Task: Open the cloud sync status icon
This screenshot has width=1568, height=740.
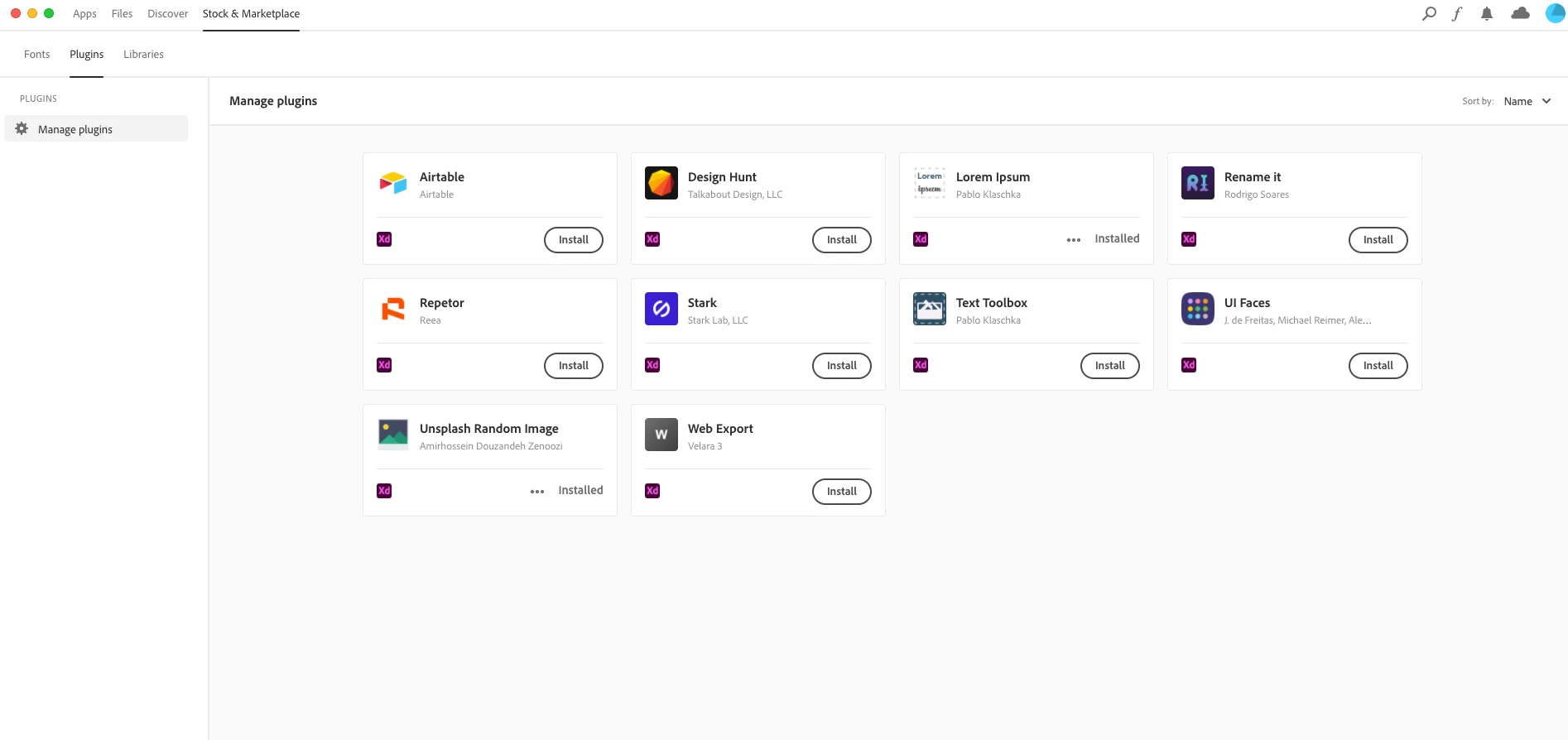Action: [x=1520, y=13]
